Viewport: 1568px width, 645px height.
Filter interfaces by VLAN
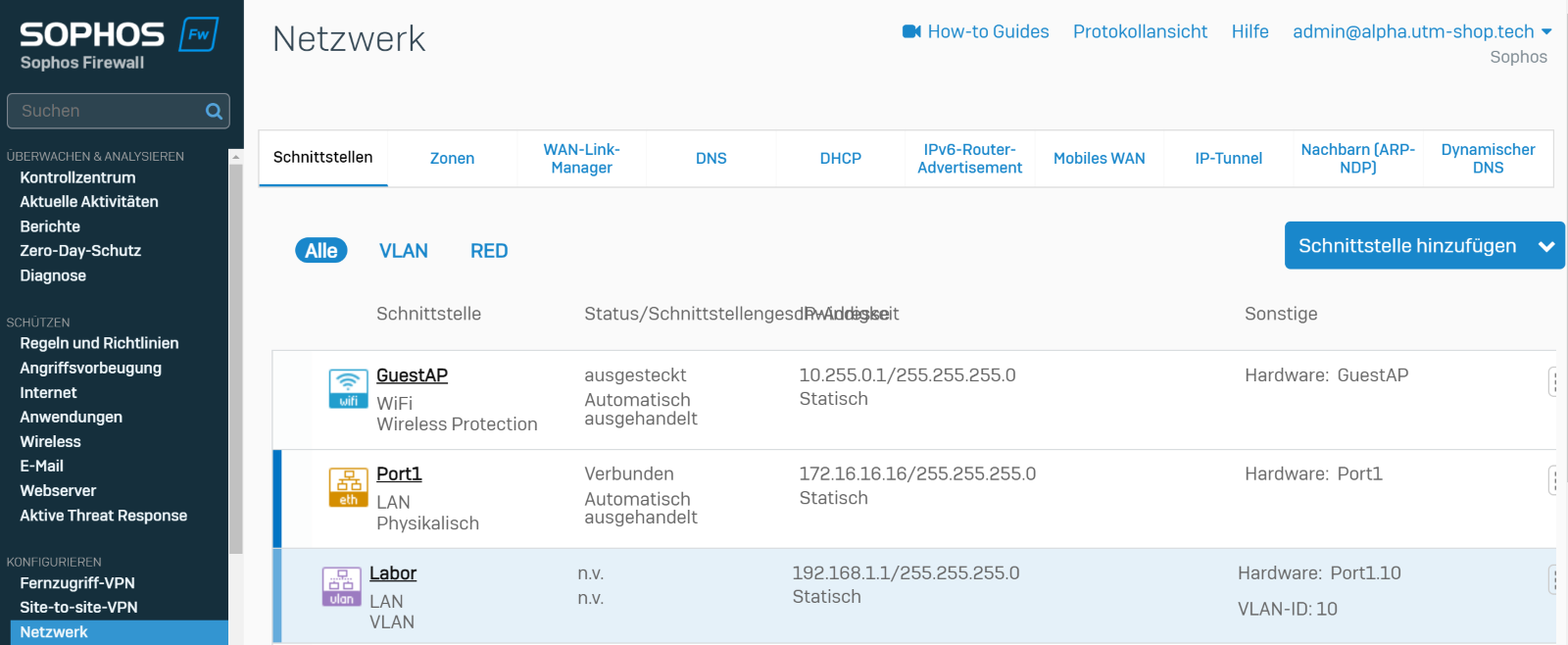tap(404, 251)
